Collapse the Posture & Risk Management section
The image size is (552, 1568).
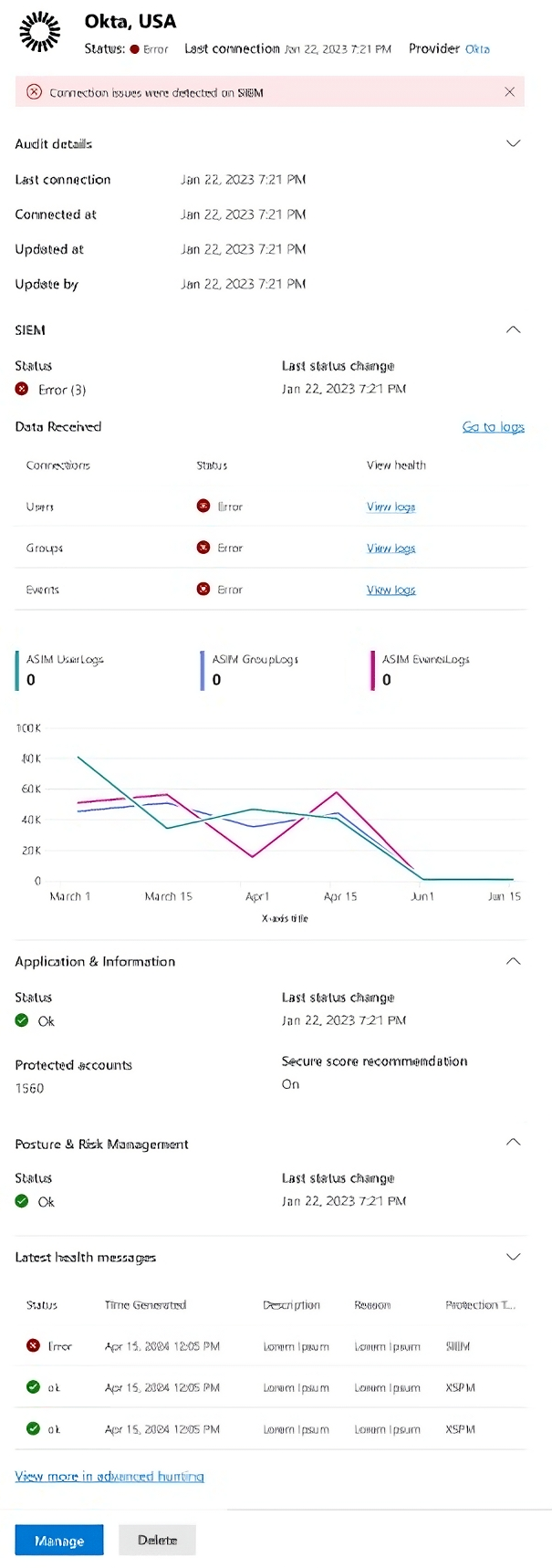coord(514,1143)
